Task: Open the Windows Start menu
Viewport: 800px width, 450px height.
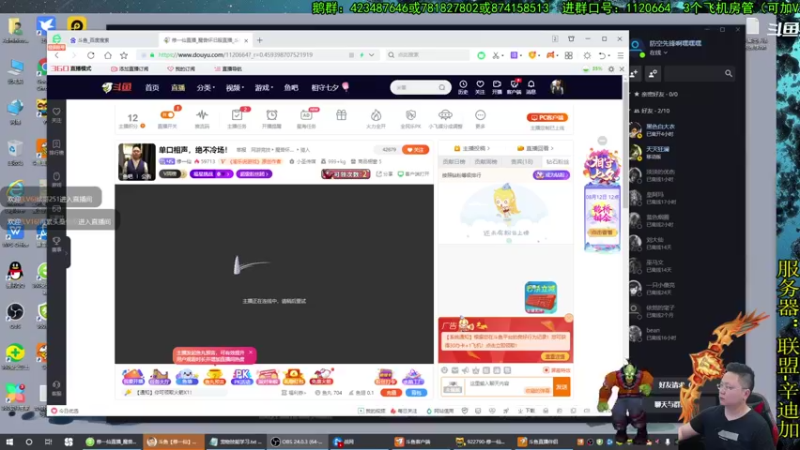Action: (x=9, y=442)
